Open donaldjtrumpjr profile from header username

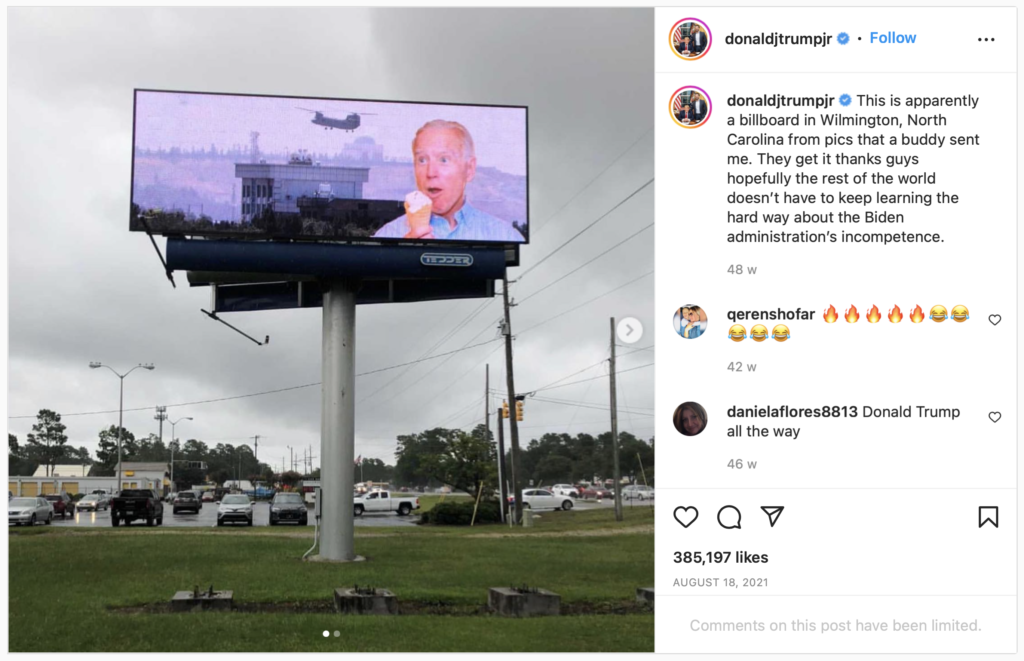coord(778,39)
